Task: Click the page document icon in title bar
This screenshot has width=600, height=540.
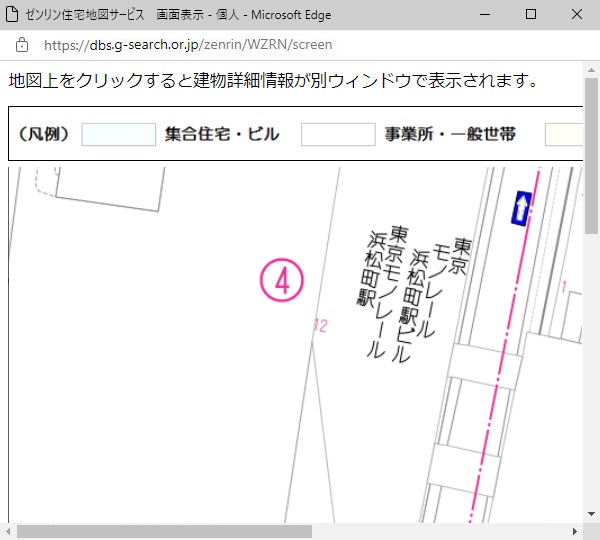Action: pyautogui.click(x=12, y=15)
